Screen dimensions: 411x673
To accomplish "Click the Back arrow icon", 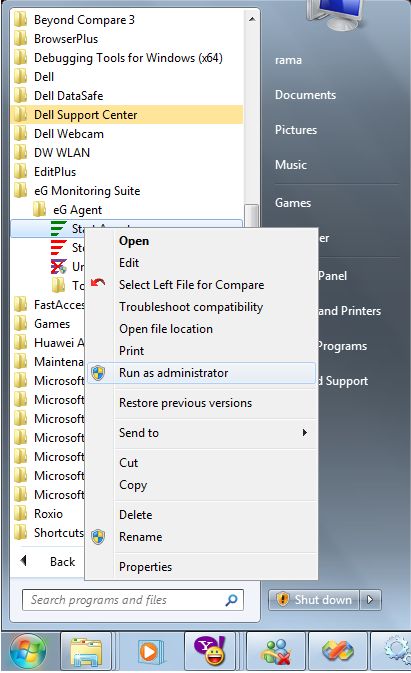I will (x=24, y=561).
